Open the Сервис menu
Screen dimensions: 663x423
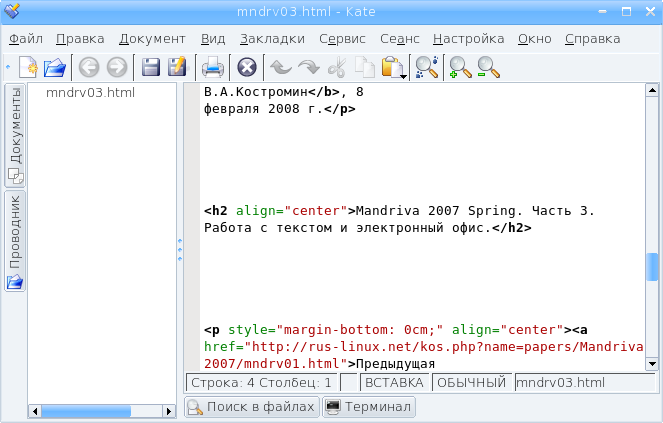(342, 39)
